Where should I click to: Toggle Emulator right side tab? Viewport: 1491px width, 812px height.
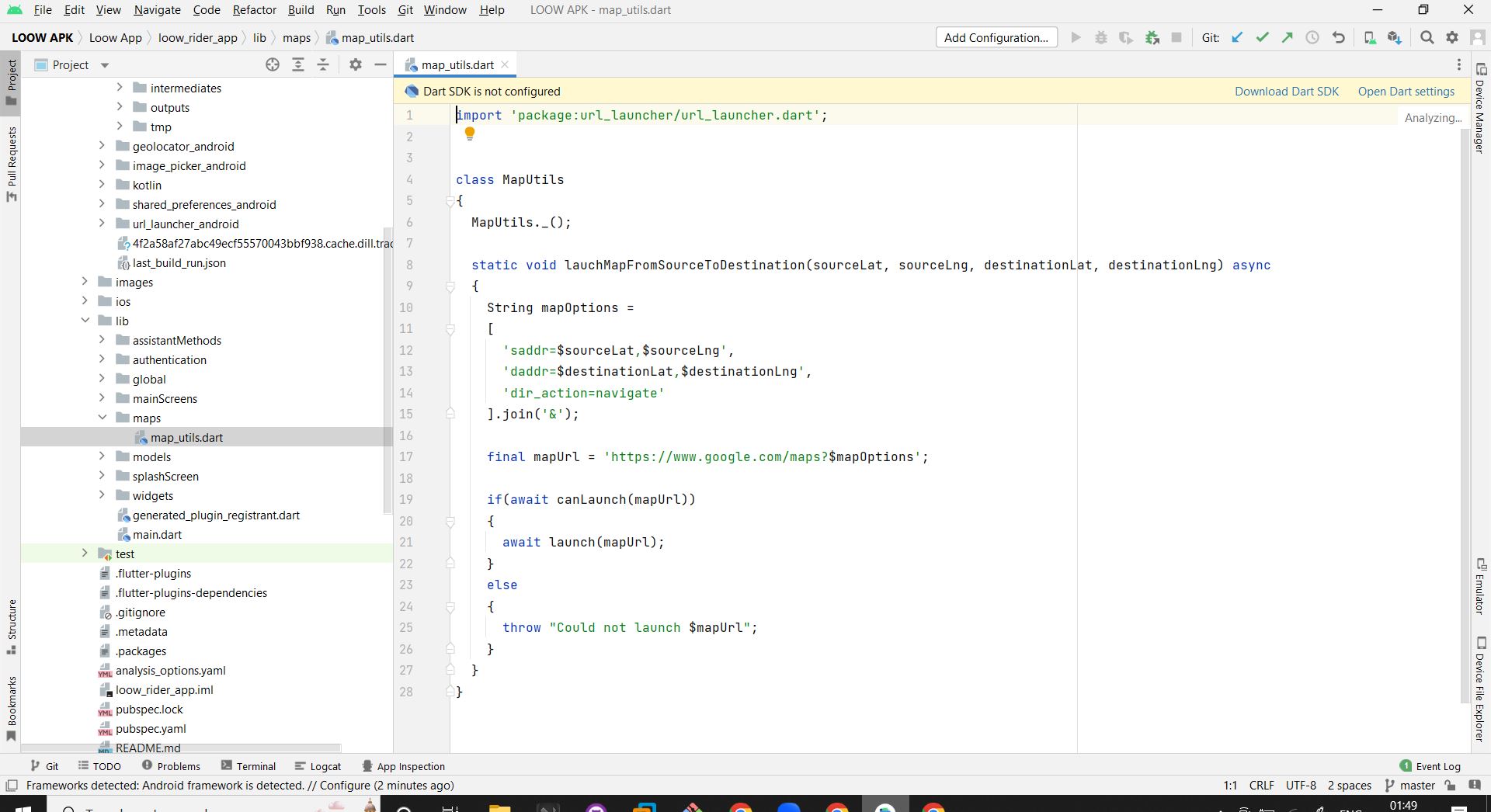(1481, 586)
